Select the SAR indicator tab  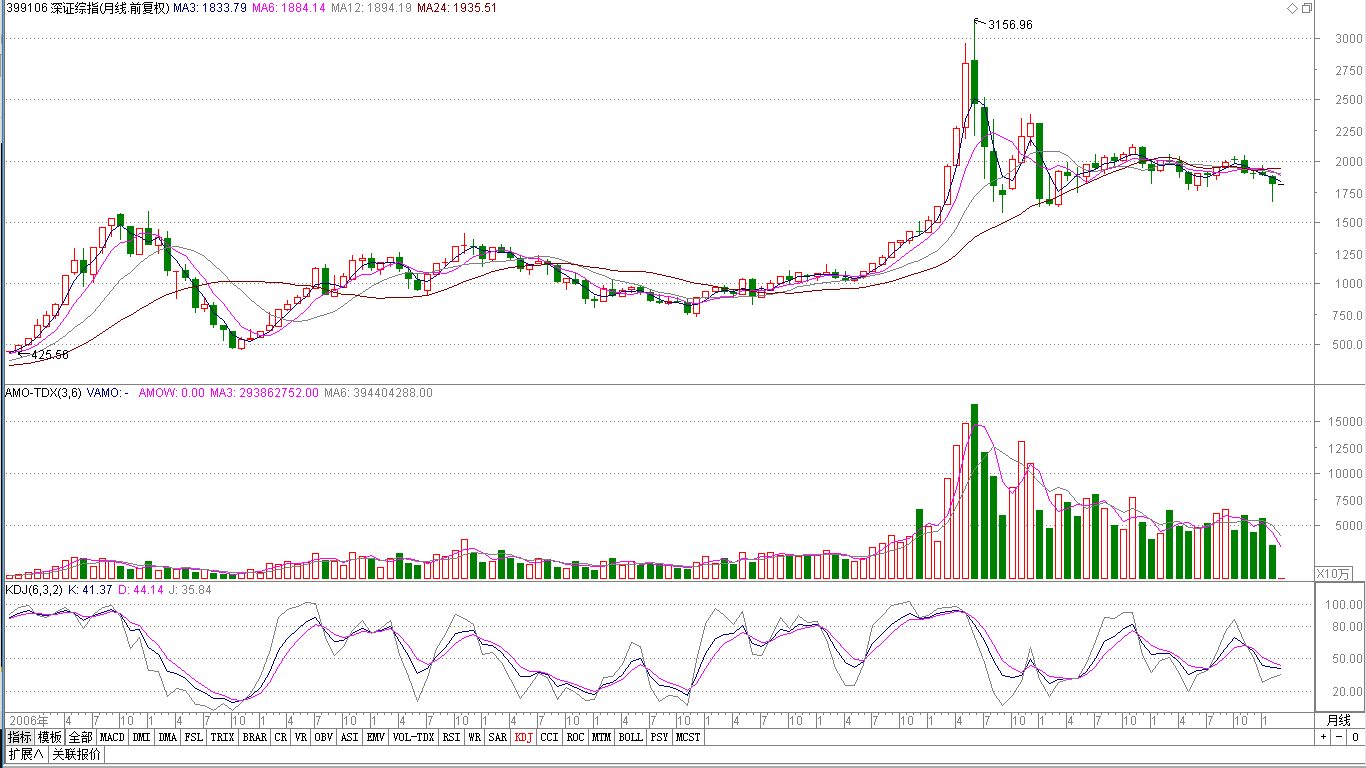(498, 737)
